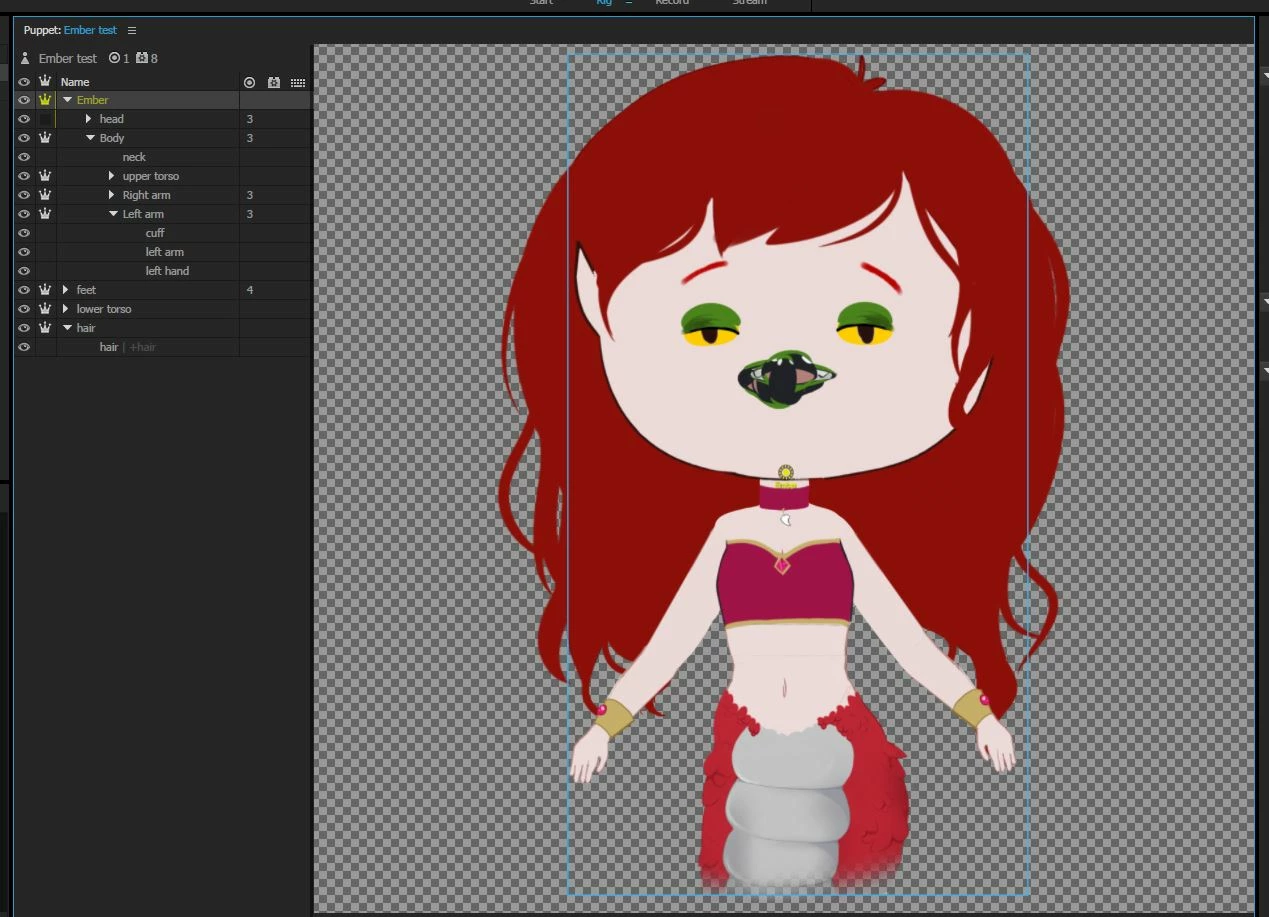Hide the Right arm group eye icon
Viewport: 1269px width, 917px height.
pyautogui.click(x=24, y=195)
